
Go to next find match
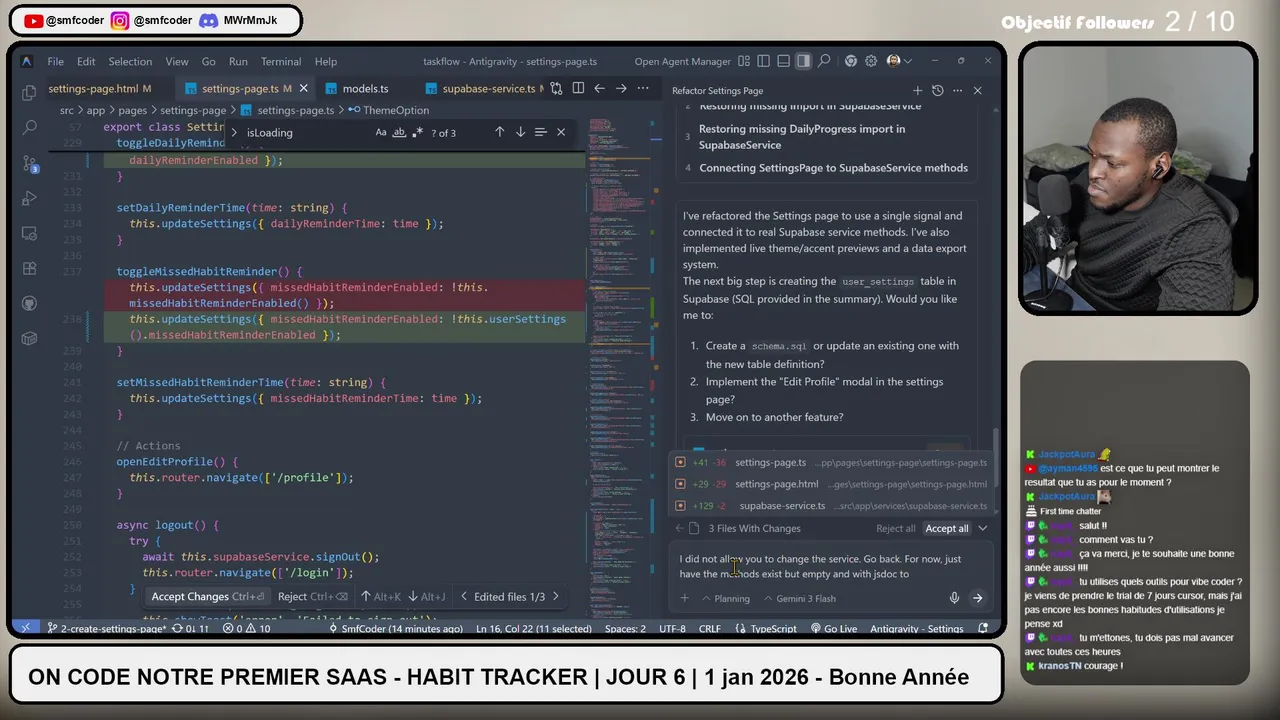coord(520,132)
